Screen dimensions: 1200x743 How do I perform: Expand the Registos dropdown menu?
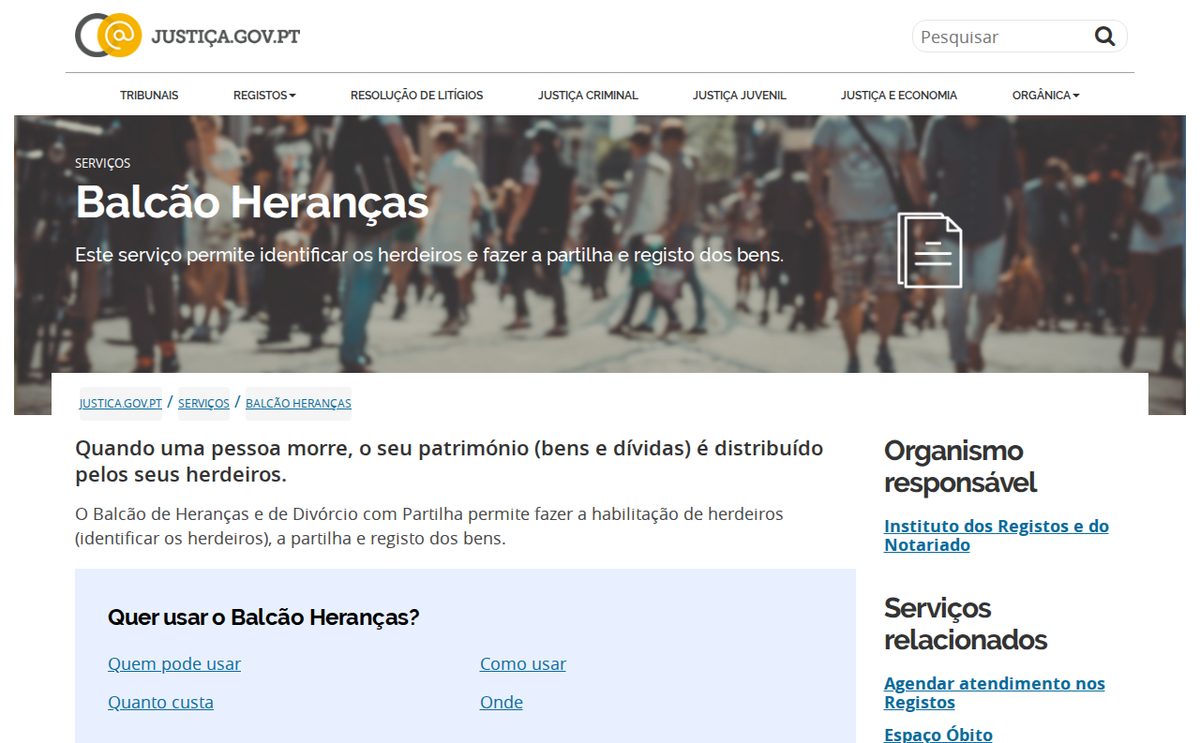[265, 95]
